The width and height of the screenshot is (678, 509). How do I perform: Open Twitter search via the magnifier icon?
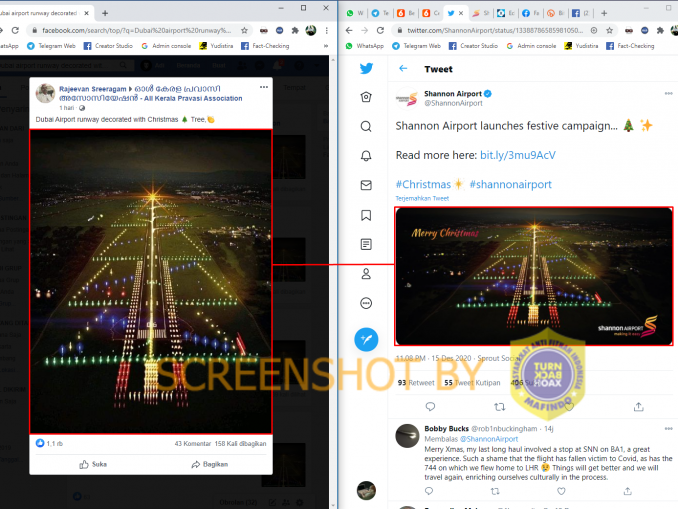tap(366, 126)
